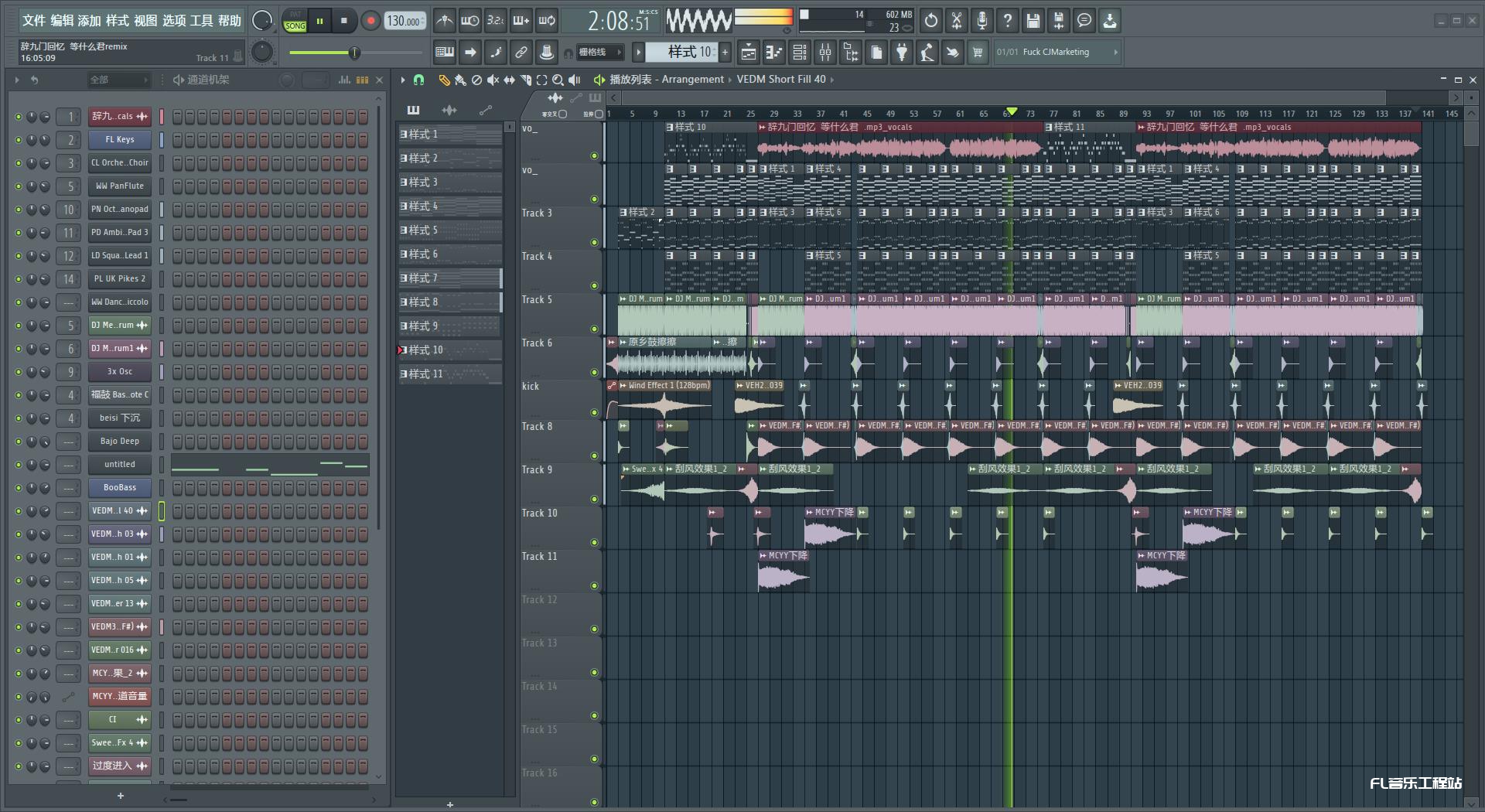Click the 130.000 tempo field

[404, 21]
